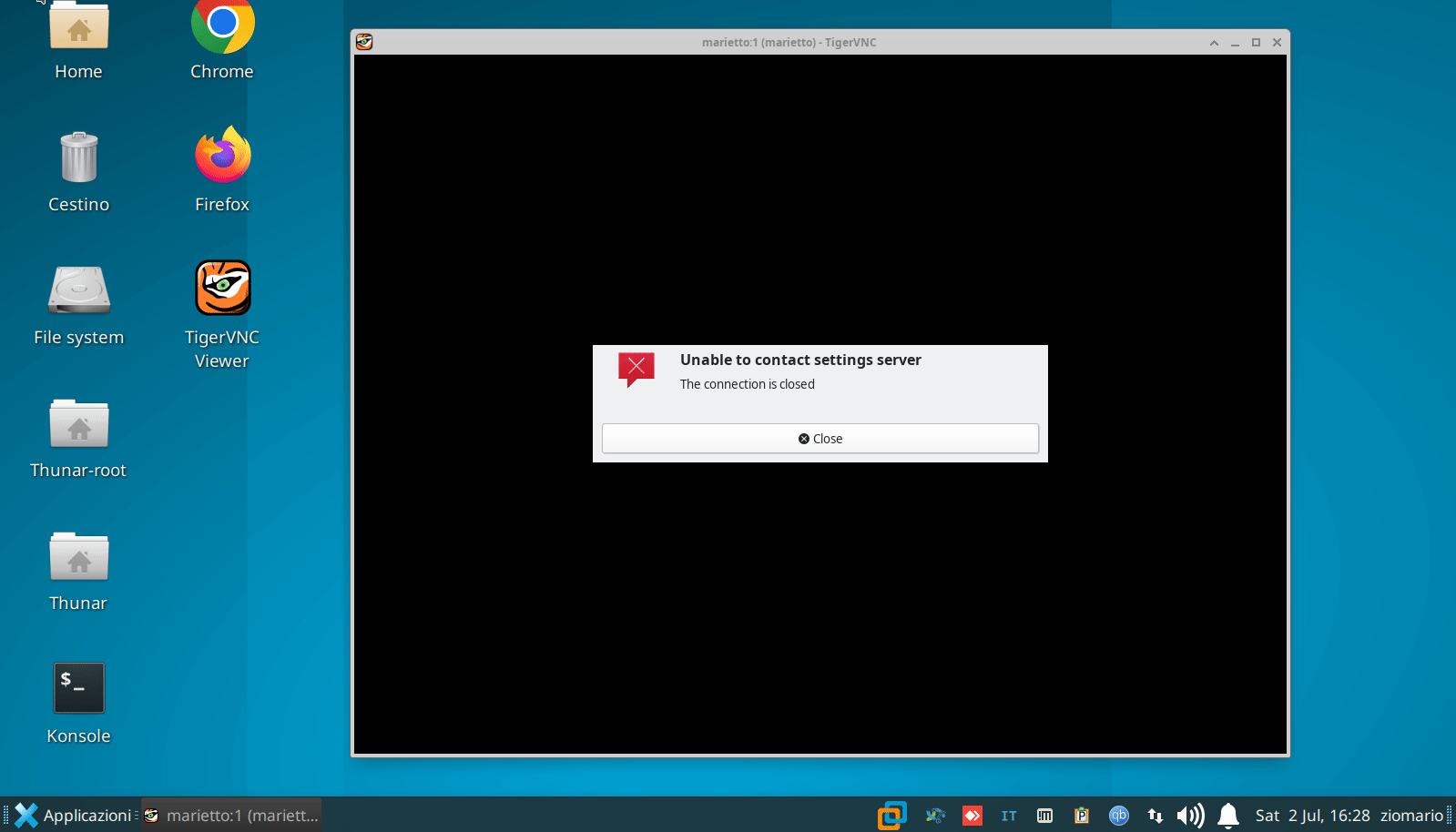Open the notifications bell

coord(1228,816)
